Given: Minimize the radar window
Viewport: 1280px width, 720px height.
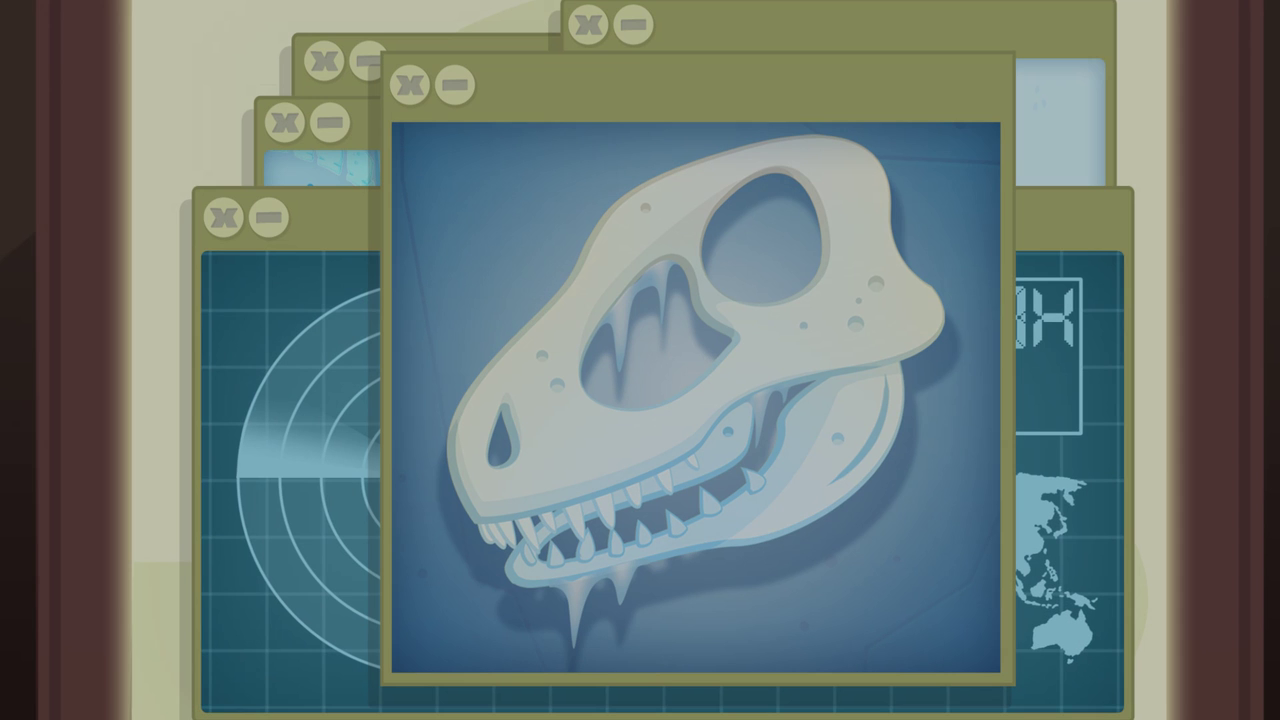Looking at the screenshot, I should click(x=268, y=217).
